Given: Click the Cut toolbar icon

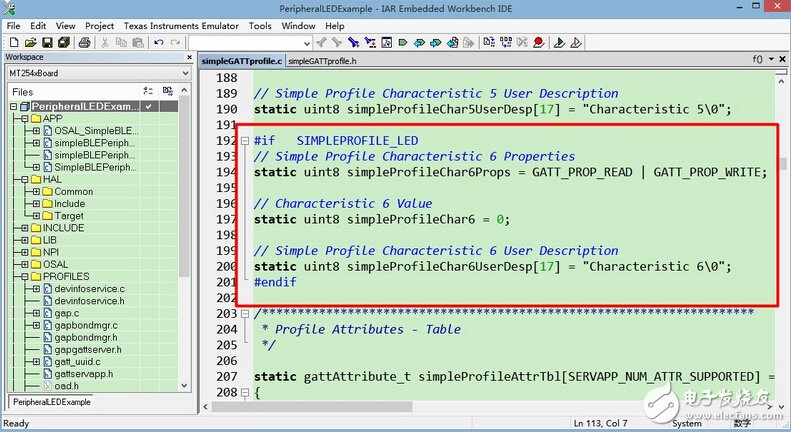Looking at the screenshot, I should click(x=106, y=43).
